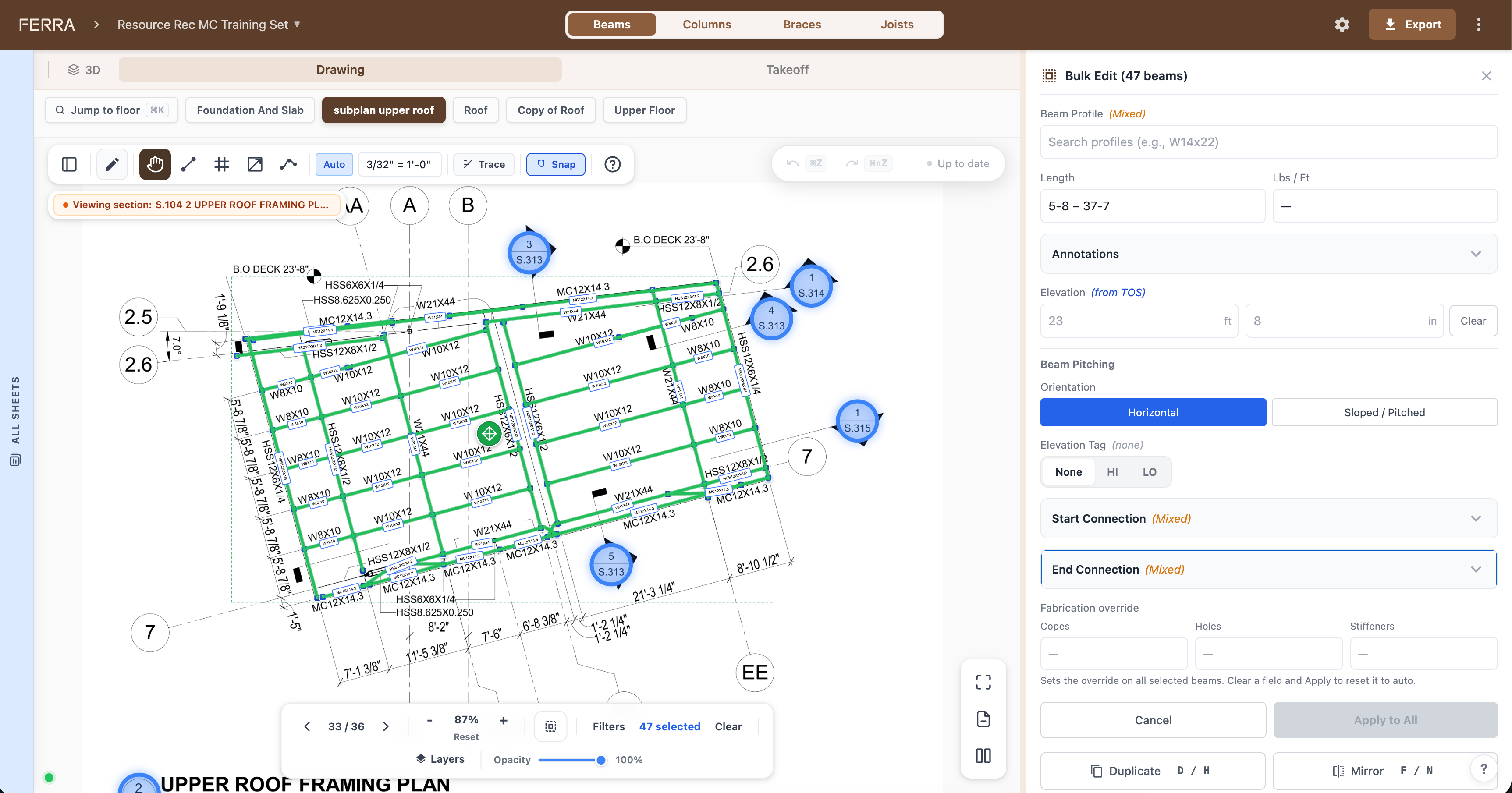This screenshot has width=1512, height=793.
Task: Select HI elevation tag
Action: (1112, 472)
